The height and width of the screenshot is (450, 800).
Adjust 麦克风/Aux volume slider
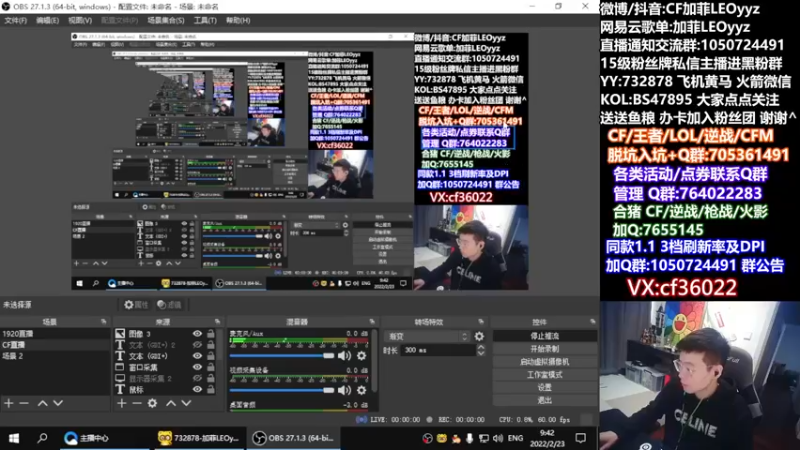[282, 356]
